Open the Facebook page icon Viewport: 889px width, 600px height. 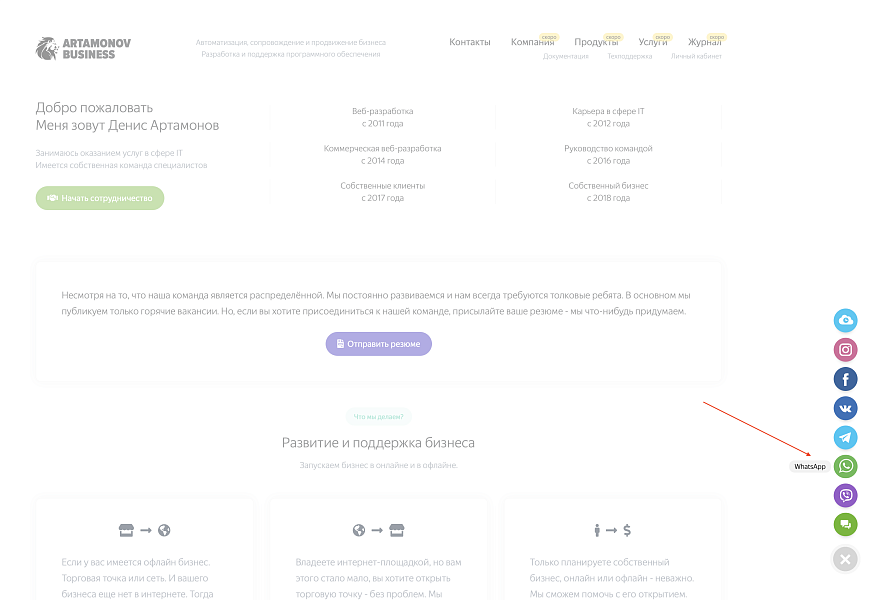click(x=845, y=378)
